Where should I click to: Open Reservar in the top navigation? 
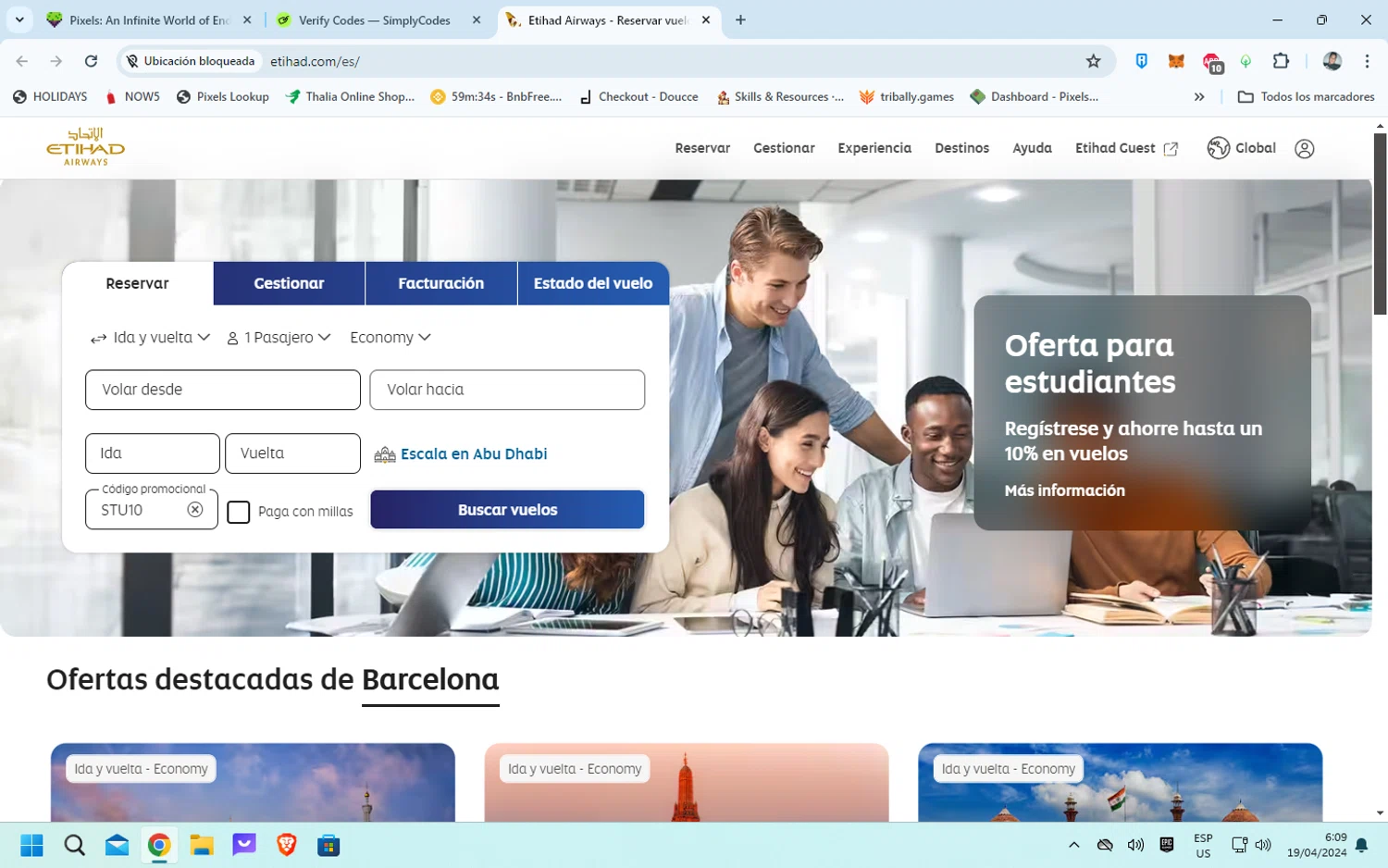pos(702,148)
